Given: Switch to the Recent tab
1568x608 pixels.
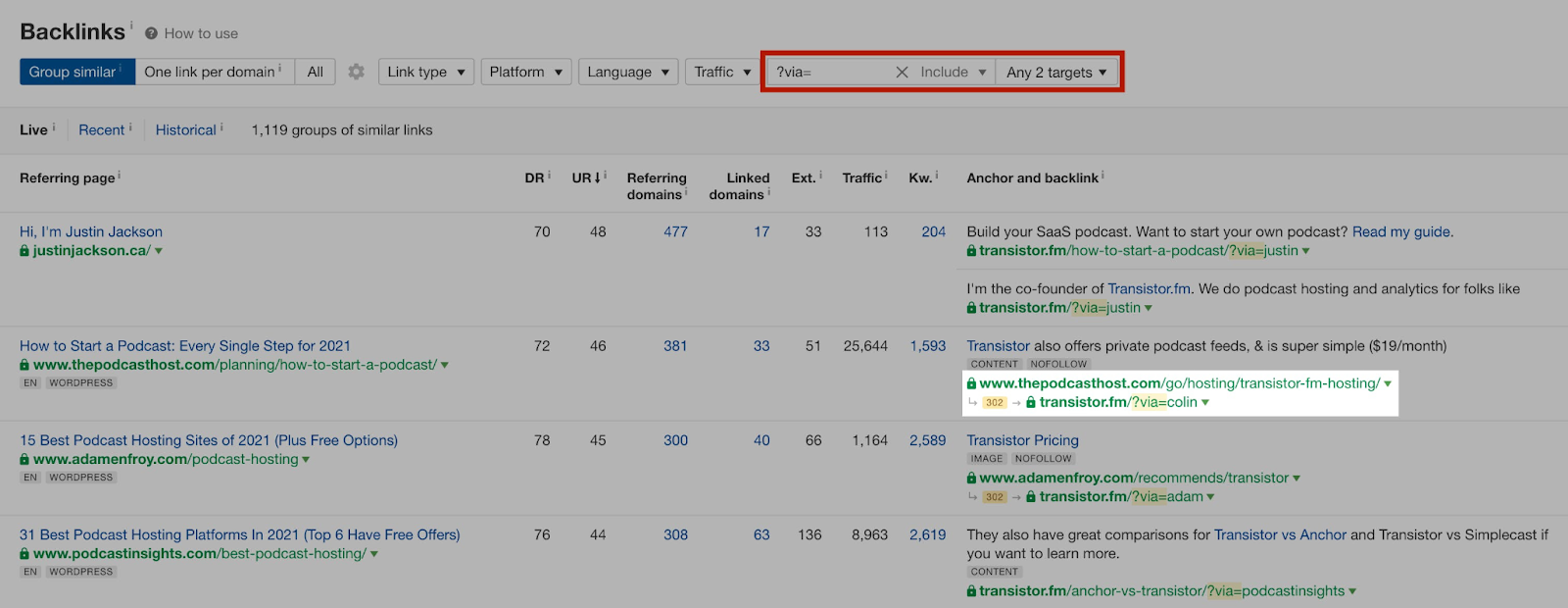Looking at the screenshot, I should coord(102,129).
